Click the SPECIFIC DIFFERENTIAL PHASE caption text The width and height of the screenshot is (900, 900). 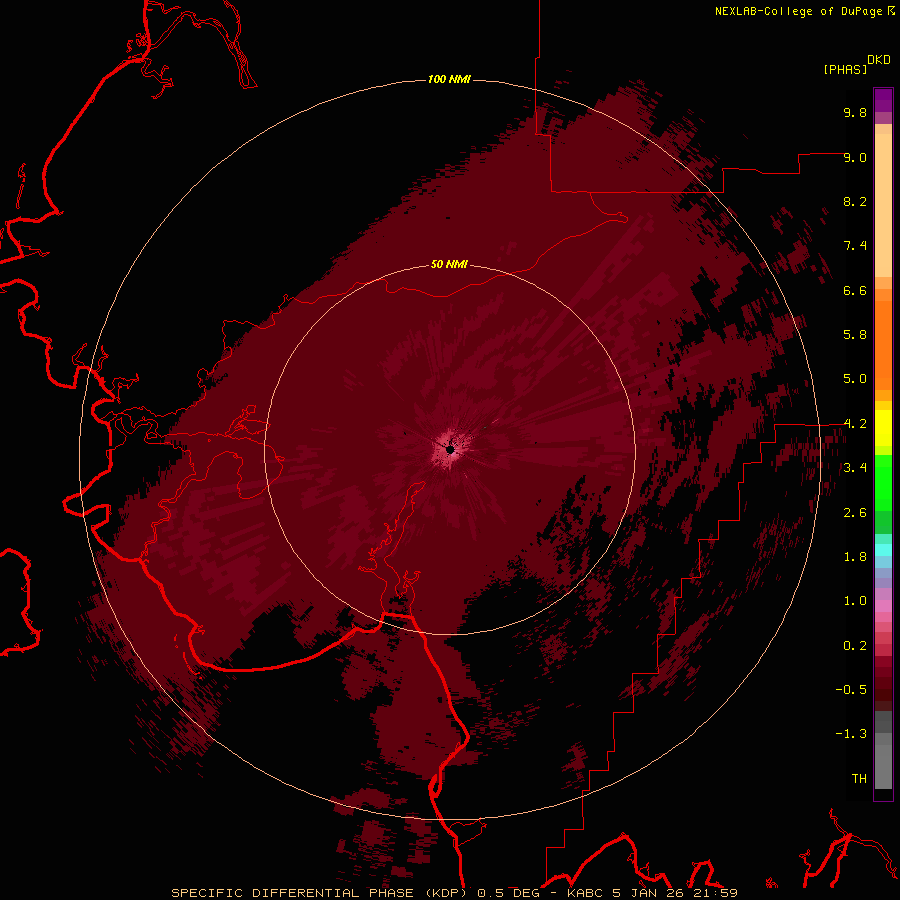click(x=293, y=893)
